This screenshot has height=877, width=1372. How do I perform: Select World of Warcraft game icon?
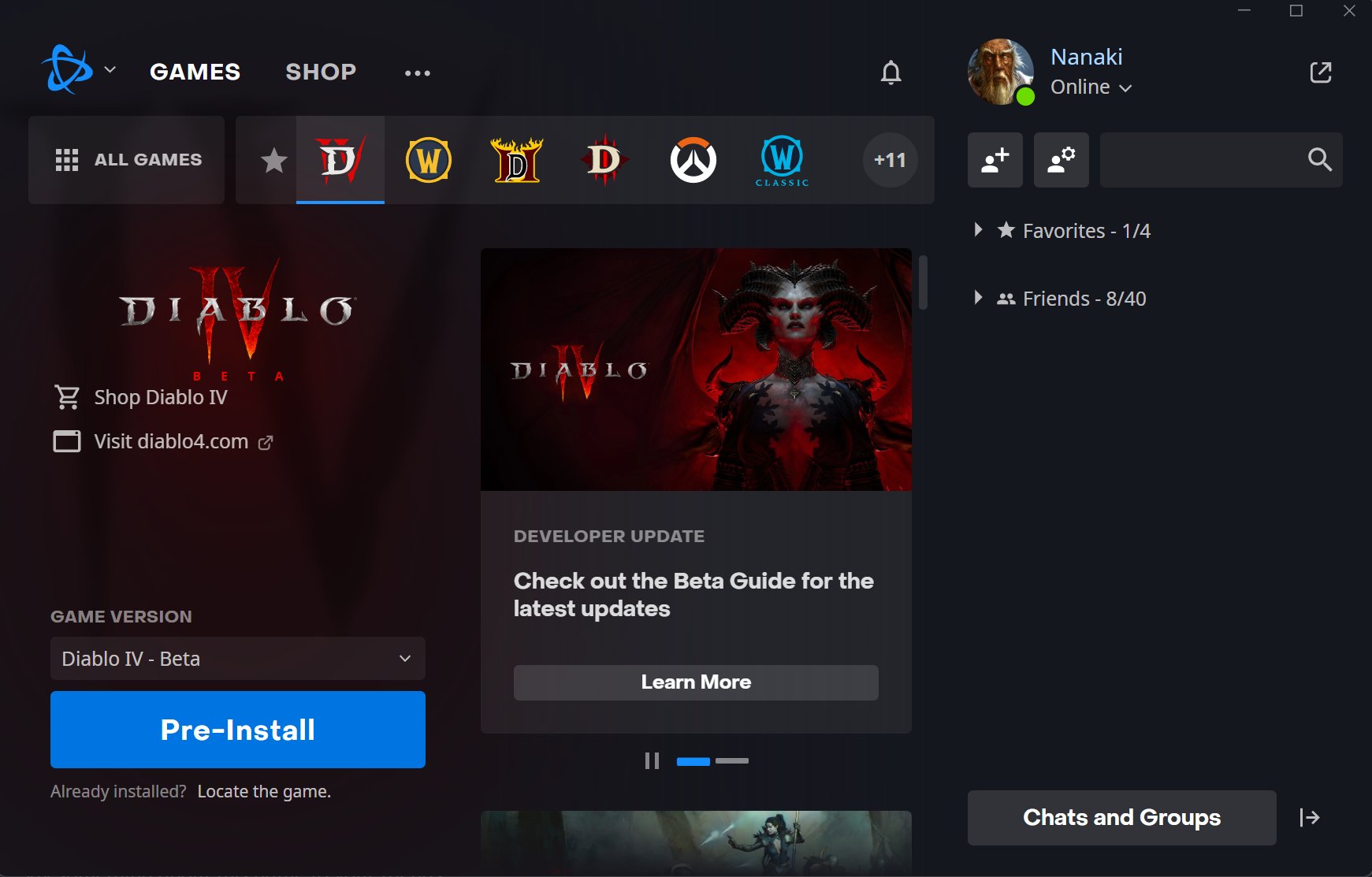[x=428, y=160]
